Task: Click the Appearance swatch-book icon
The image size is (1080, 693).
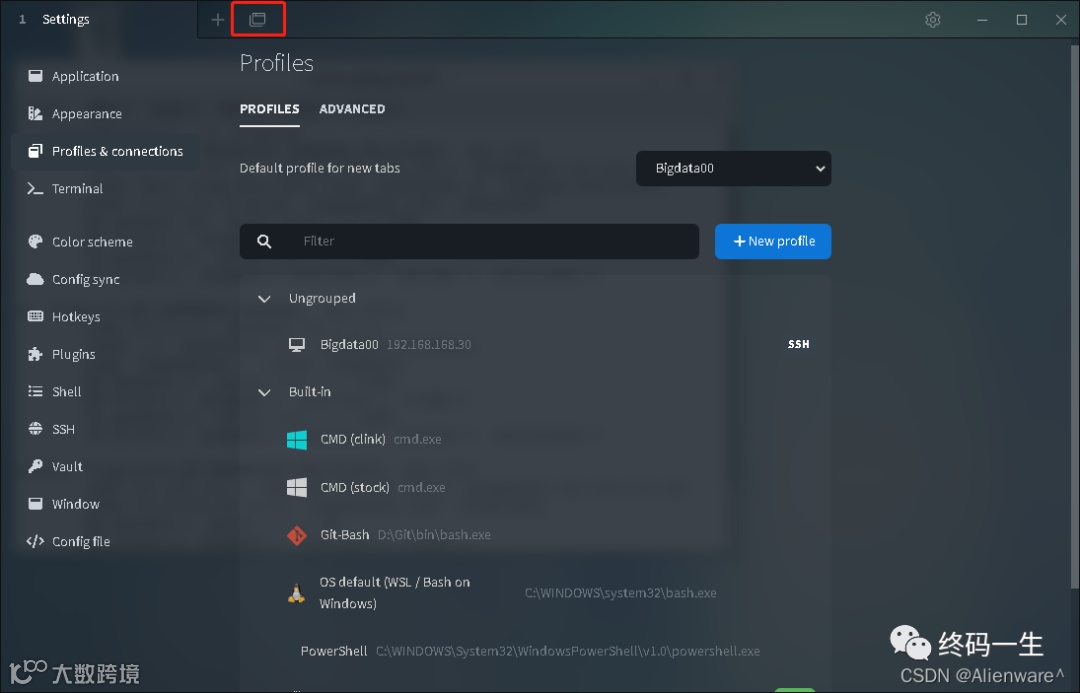Action: pos(35,113)
